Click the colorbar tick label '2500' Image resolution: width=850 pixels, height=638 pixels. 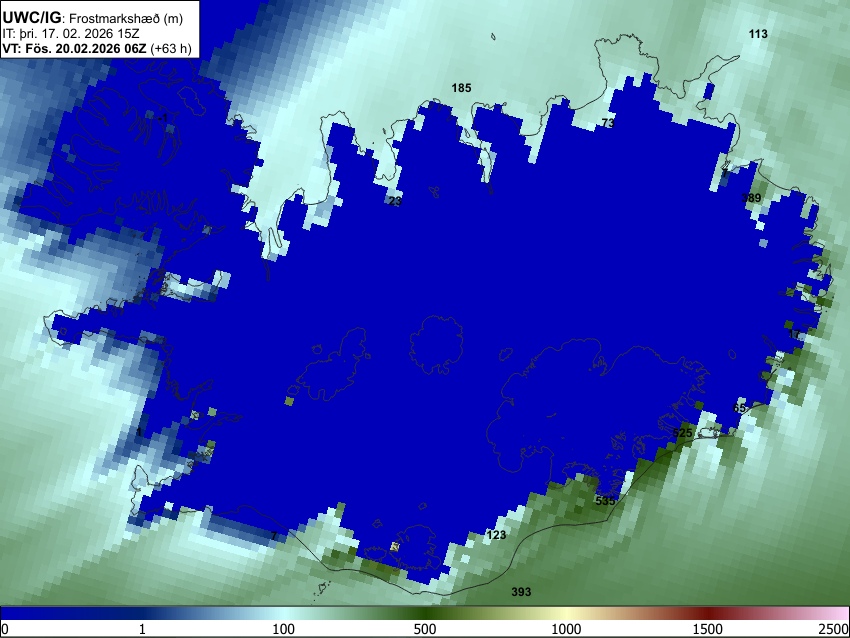click(x=834, y=629)
